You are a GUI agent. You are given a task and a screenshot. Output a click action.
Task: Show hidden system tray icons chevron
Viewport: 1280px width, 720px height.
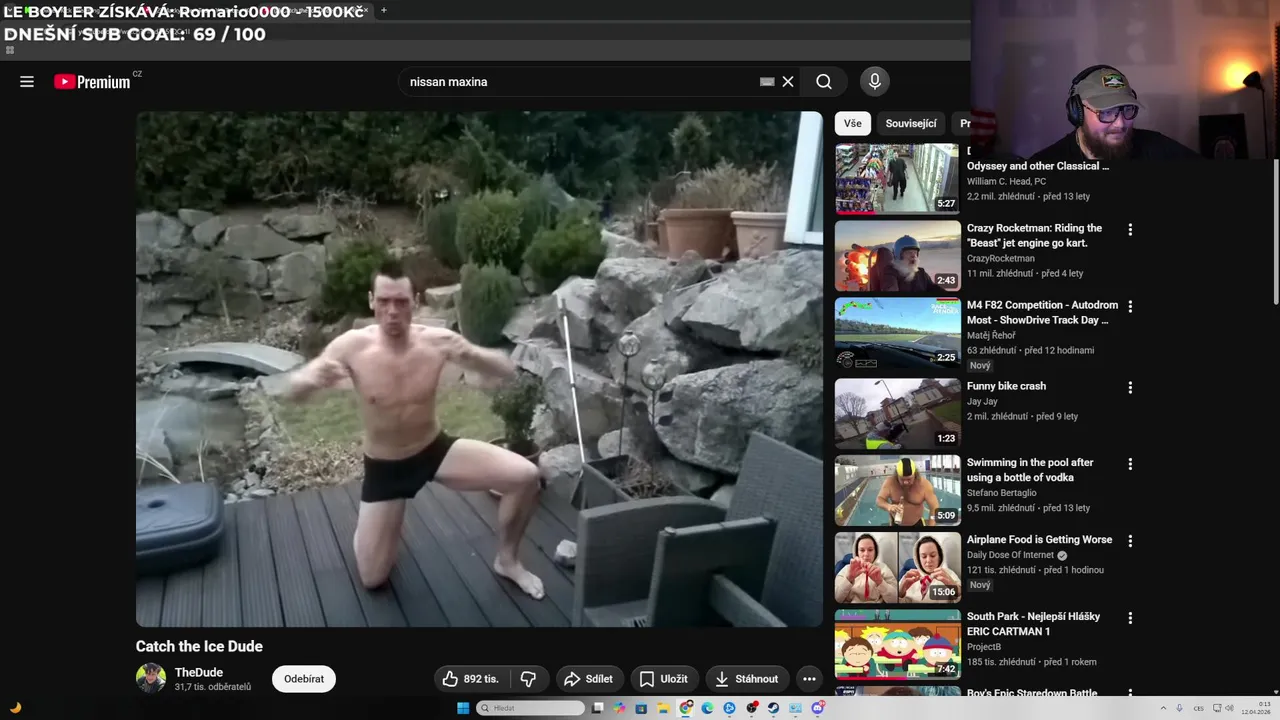click(1163, 708)
